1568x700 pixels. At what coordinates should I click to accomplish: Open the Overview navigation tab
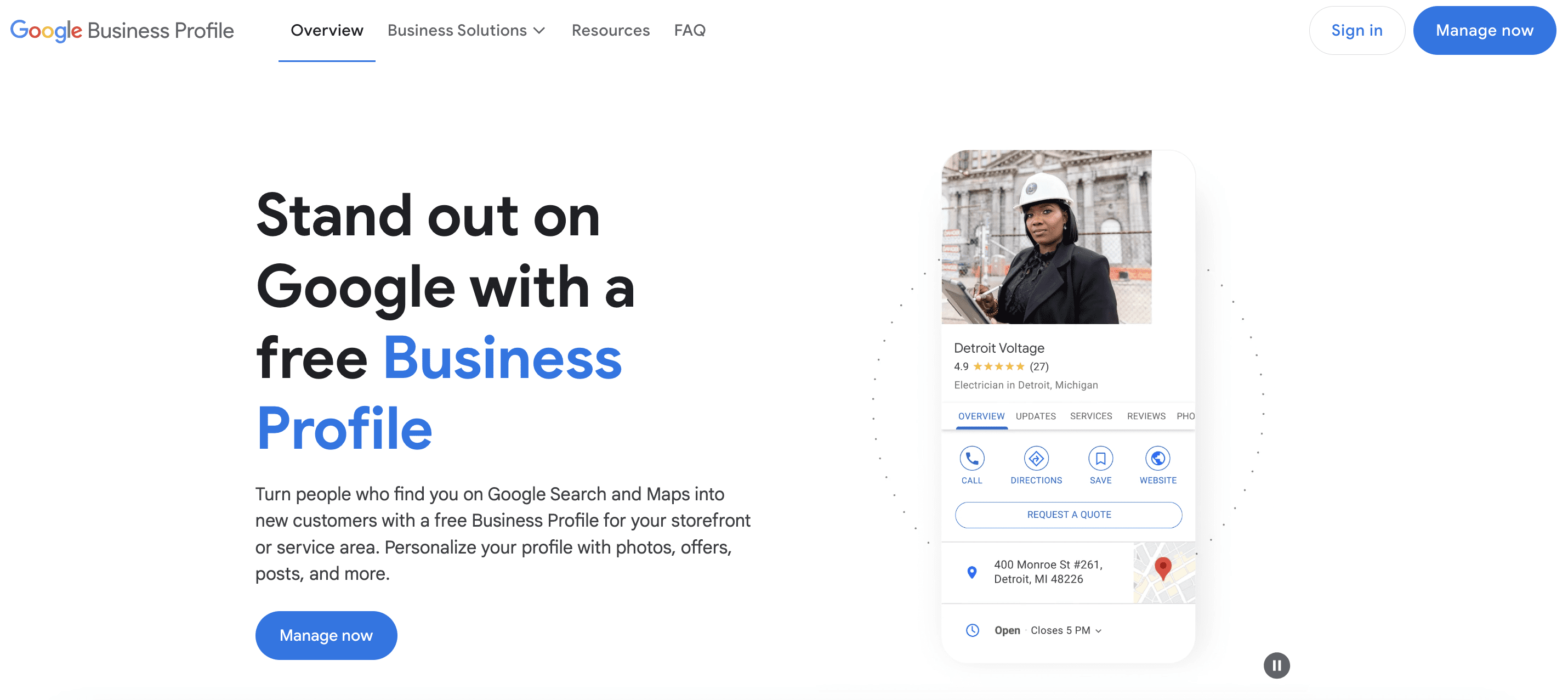coord(327,31)
